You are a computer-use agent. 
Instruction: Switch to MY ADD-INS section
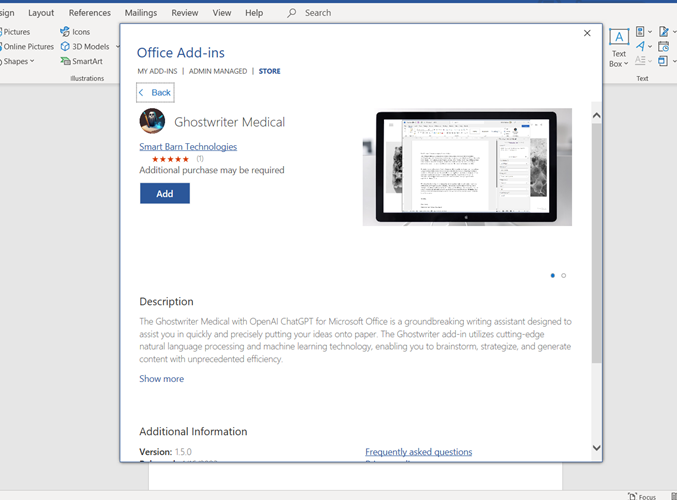pos(157,71)
